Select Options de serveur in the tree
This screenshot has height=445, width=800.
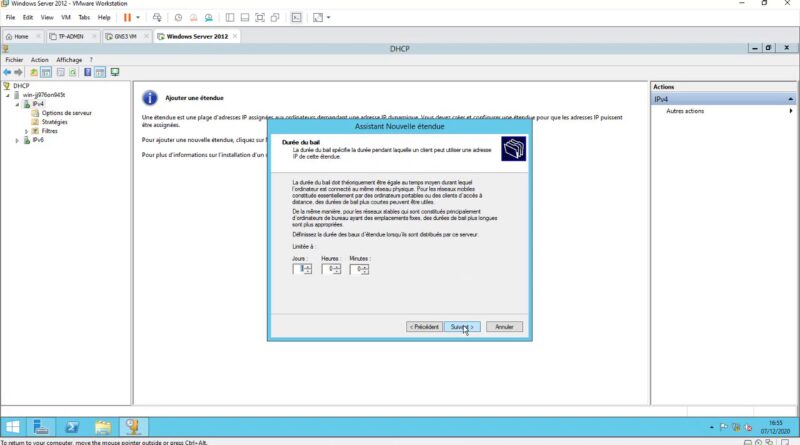coord(66,113)
